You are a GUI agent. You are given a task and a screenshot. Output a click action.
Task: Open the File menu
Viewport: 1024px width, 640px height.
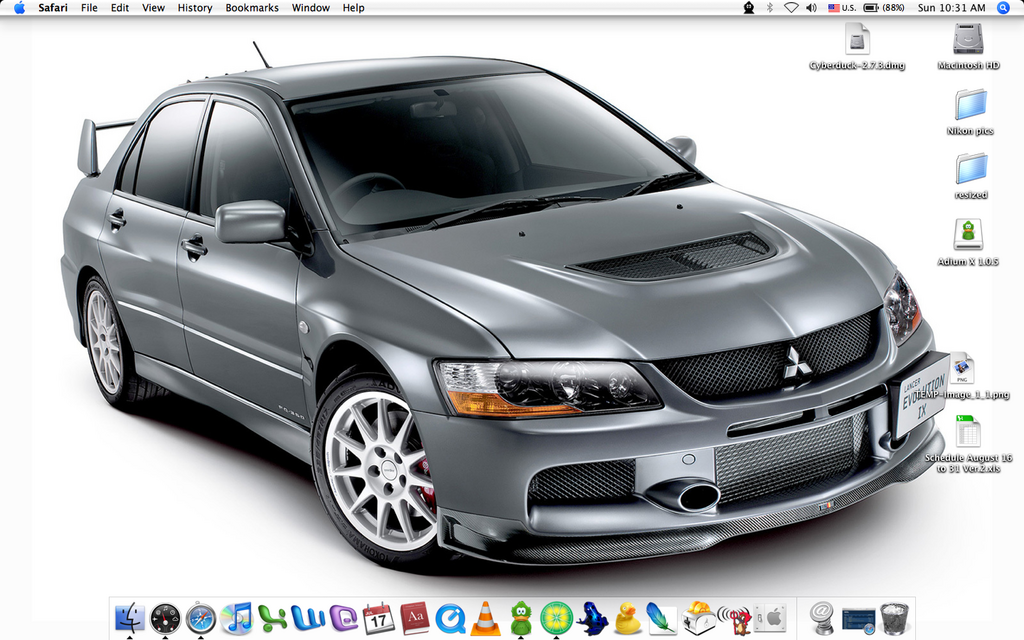coord(89,8)
